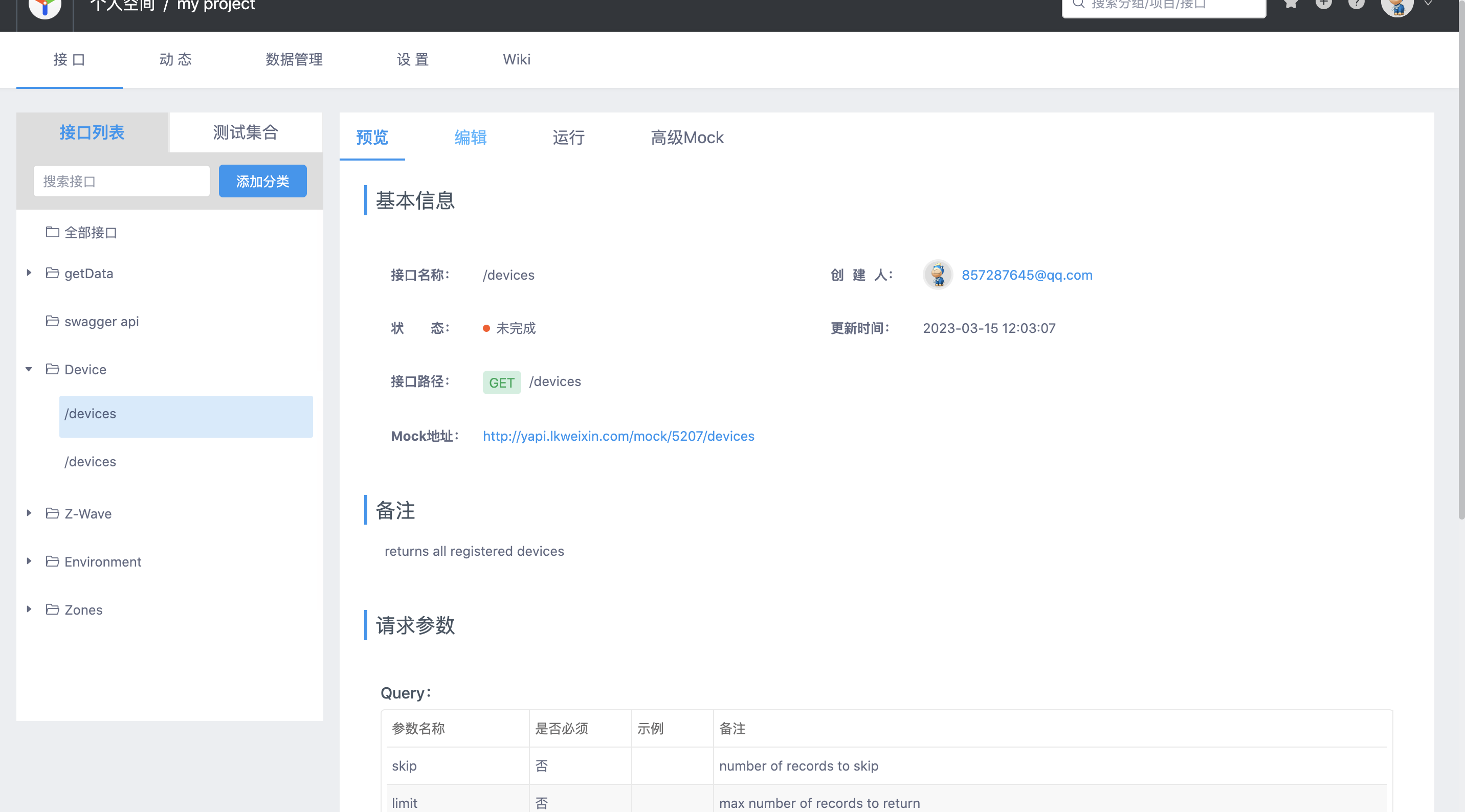Open the 高级Mock tab

tap(687, 138)
